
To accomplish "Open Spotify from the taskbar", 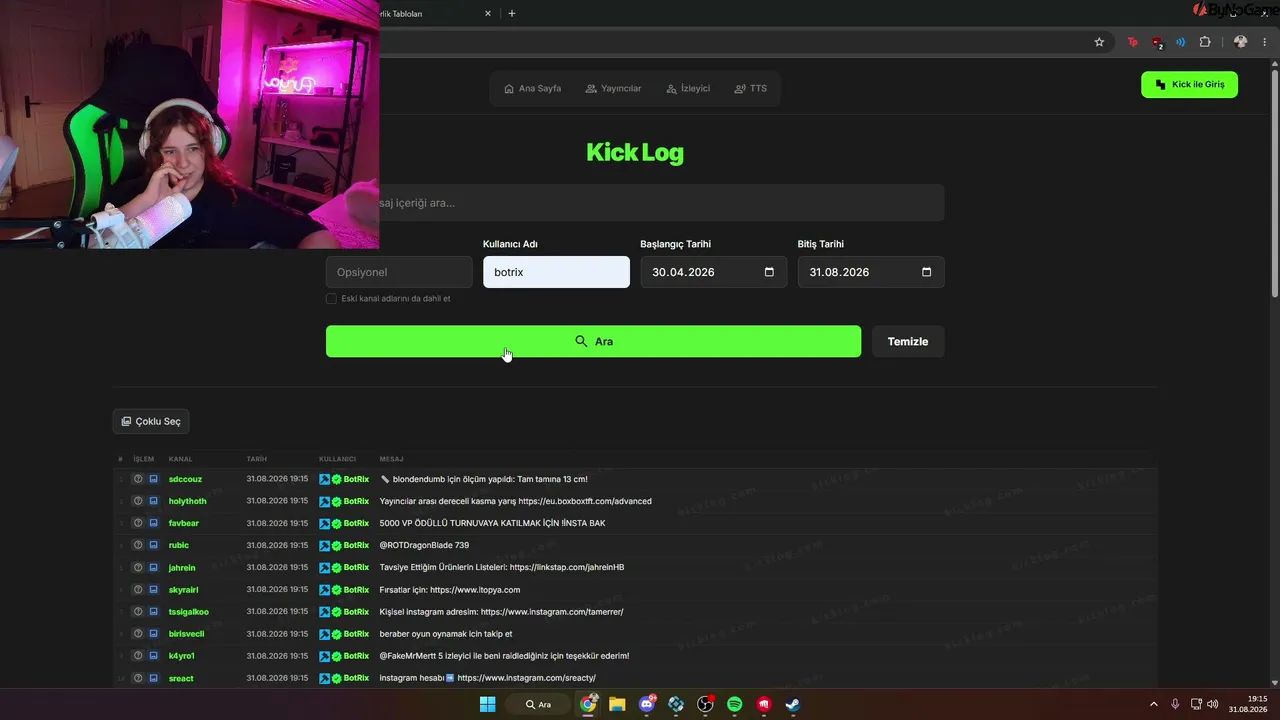I will click(735, 704).
